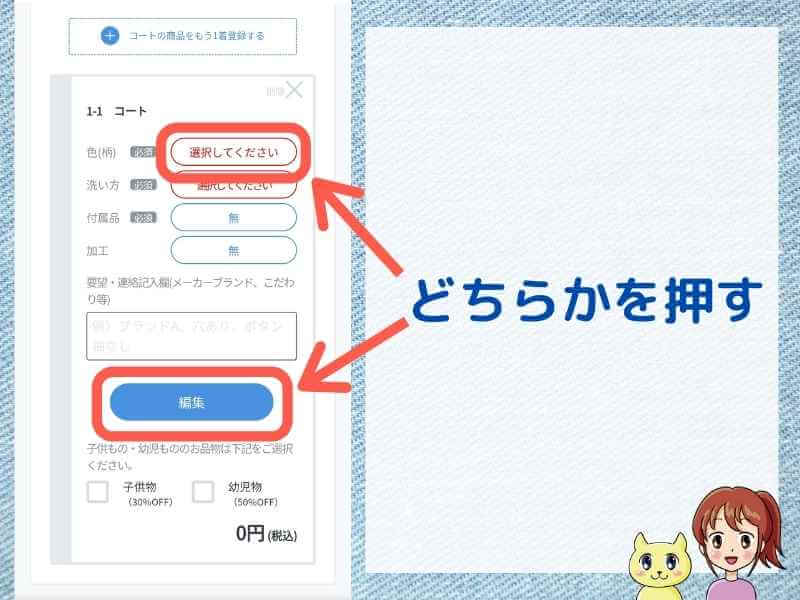Click the blue 編集 button
Screen dimensions: 800x600
(x=191, y=402)
